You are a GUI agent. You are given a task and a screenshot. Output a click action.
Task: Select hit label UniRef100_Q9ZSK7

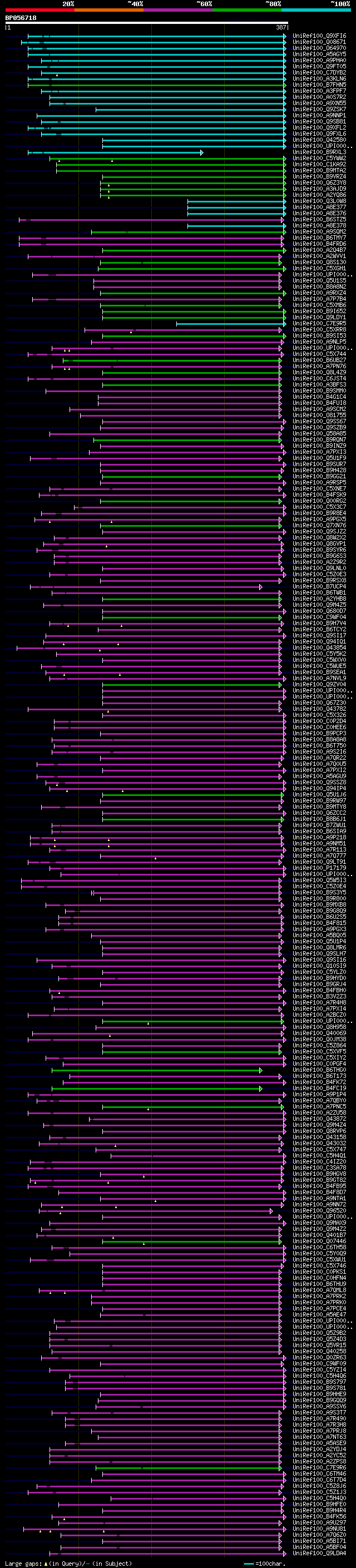pyautogui.click(x=319, y=110)
